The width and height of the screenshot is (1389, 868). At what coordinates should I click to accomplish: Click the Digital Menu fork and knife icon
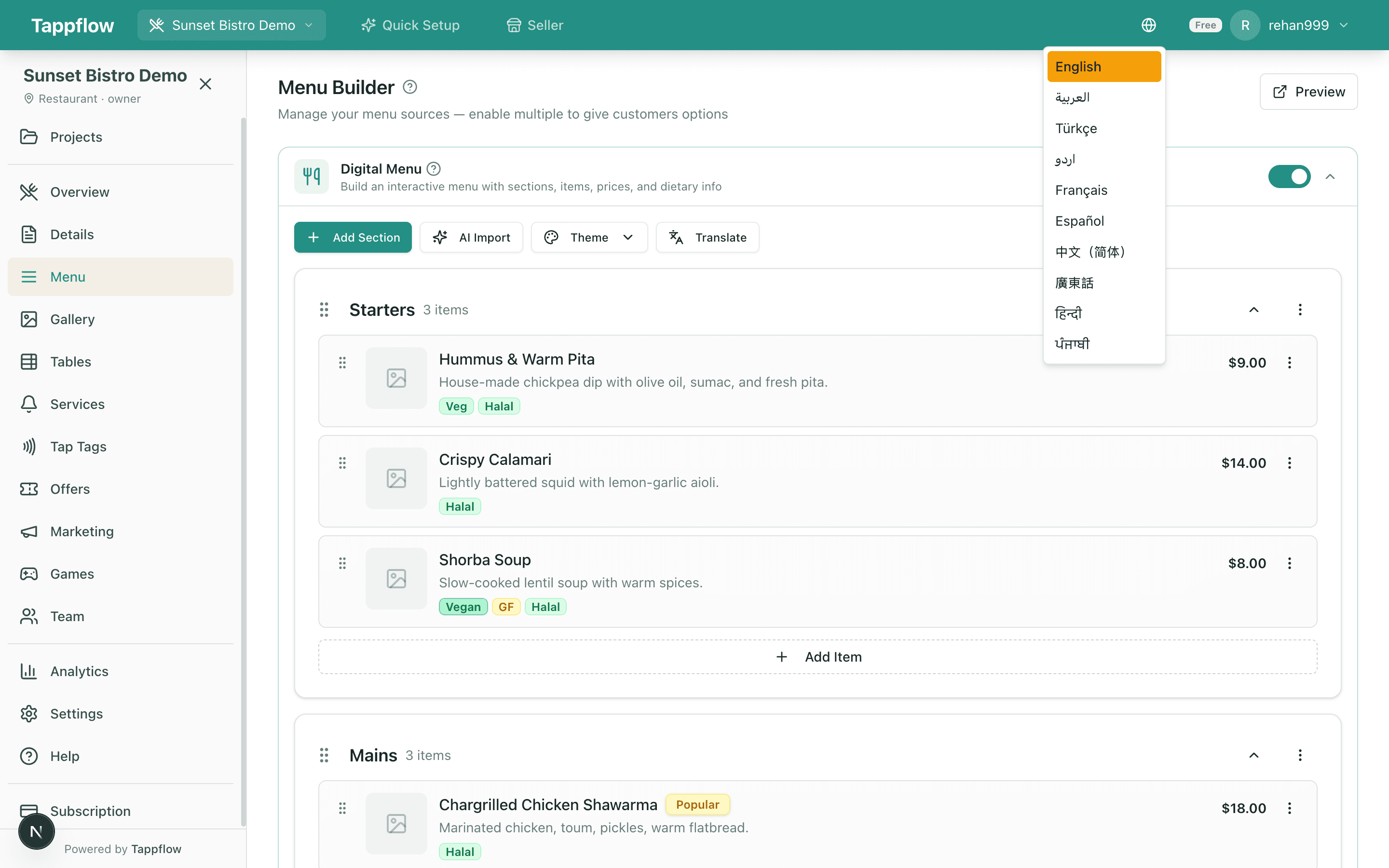pos(311,176)
